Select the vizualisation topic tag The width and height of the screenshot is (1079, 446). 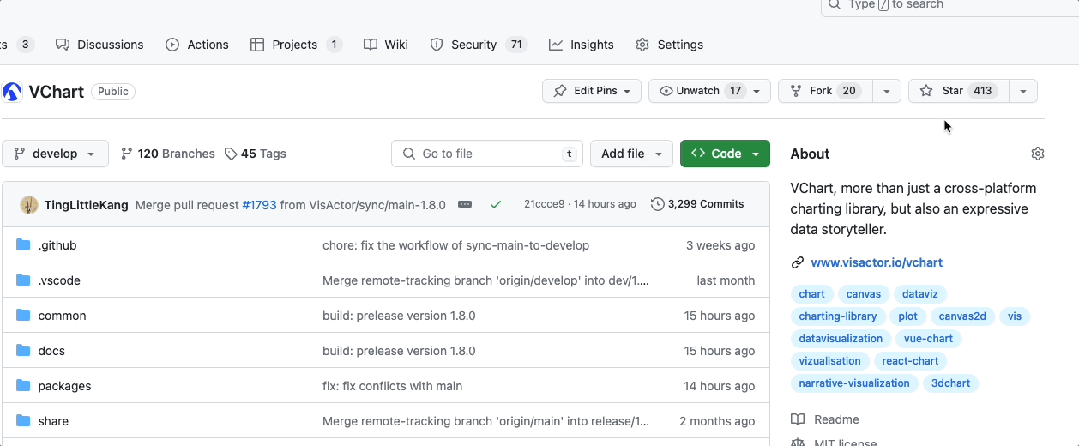(829, 361)
